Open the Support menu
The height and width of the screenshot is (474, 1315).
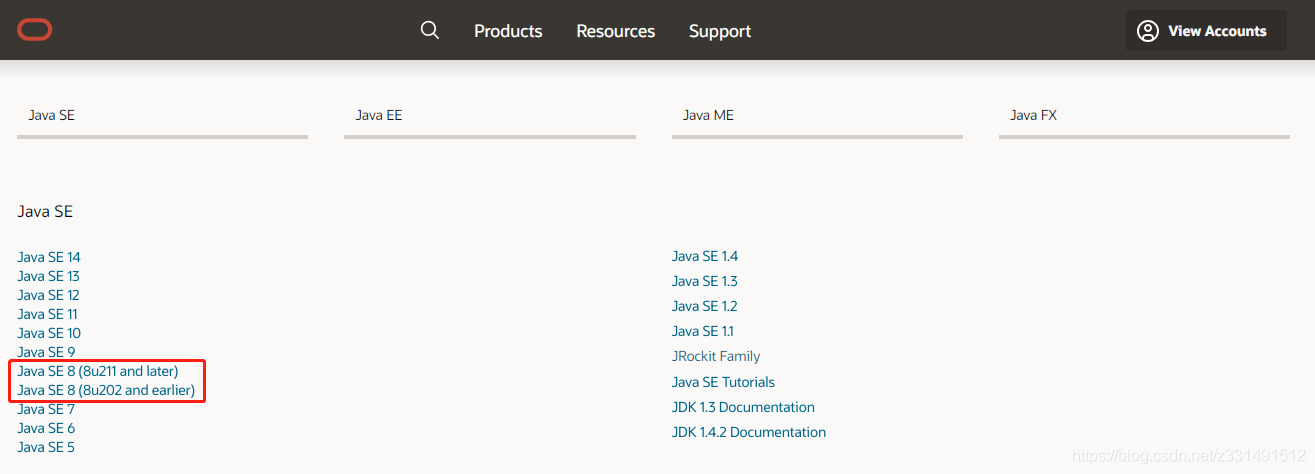[x=720, y=31]
